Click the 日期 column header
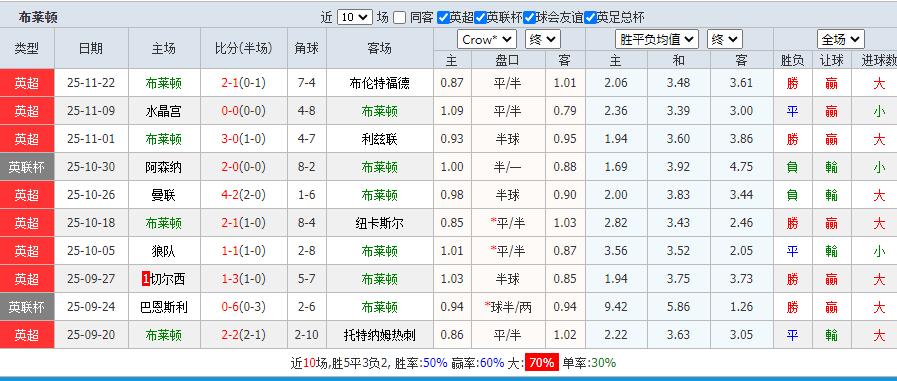The height and width of the screenshot is (381, 897). 91,49
